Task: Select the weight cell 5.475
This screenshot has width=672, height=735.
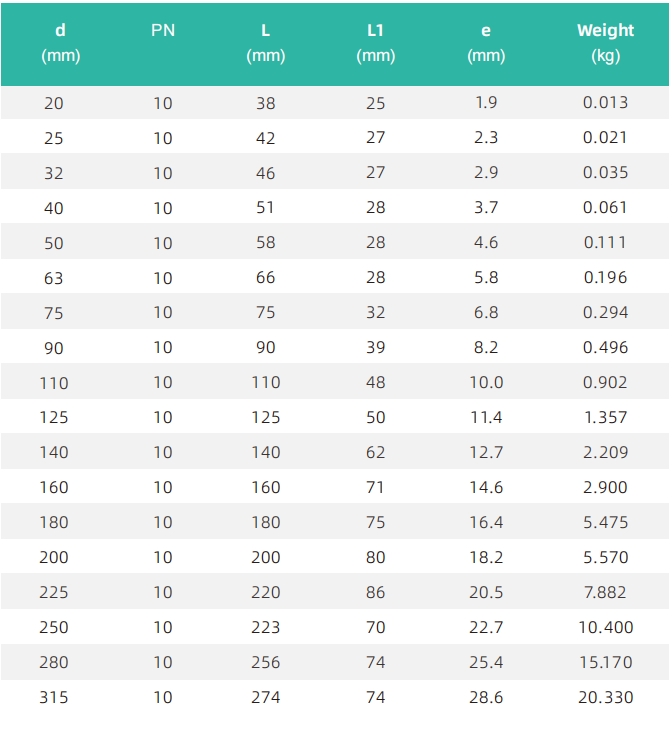Action: point(605,522)
